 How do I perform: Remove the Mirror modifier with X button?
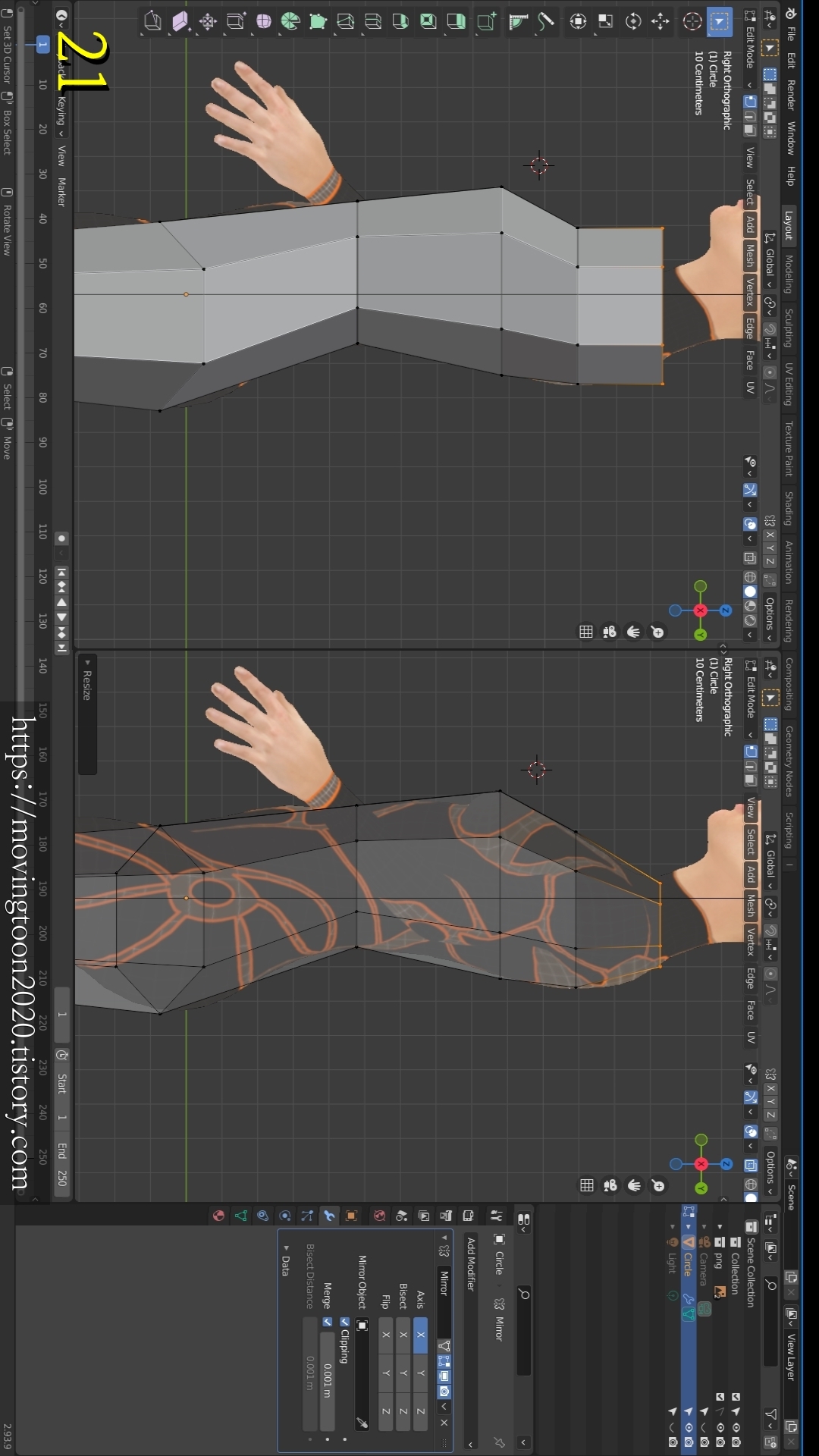coord(444,1423)
